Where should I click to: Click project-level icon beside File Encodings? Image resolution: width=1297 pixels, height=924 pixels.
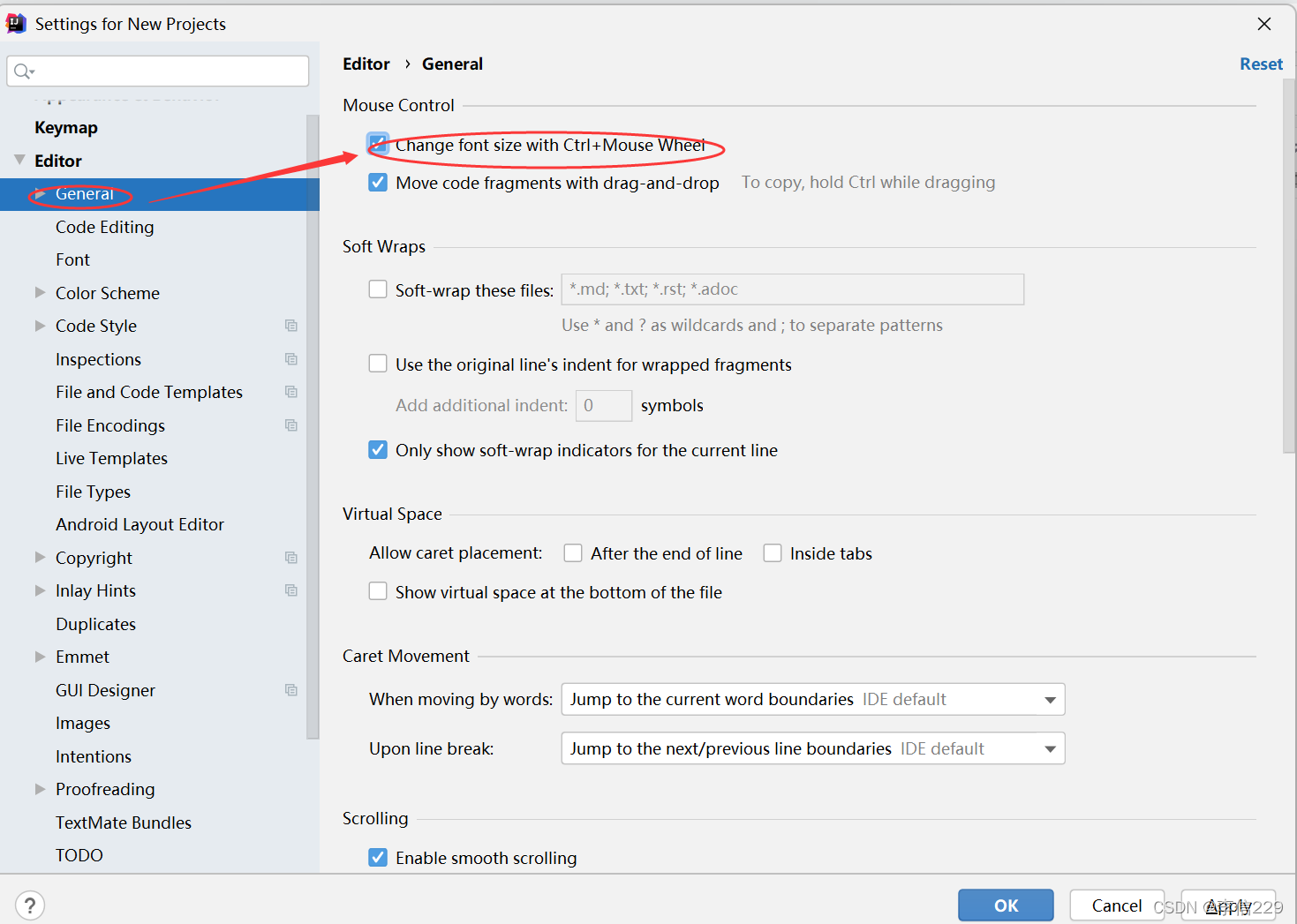tap(291, 425)
